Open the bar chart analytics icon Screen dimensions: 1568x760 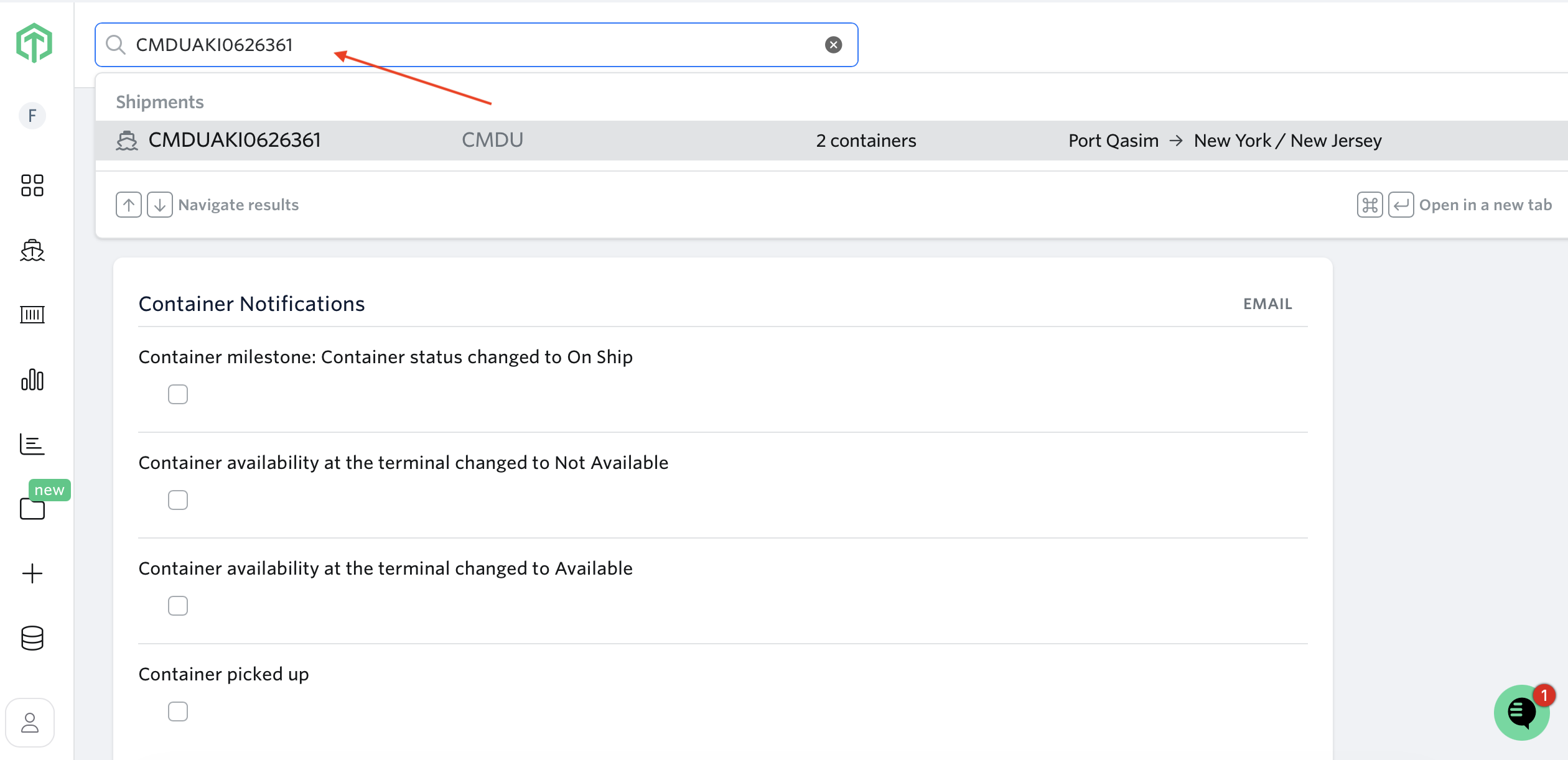pos(32,379)
